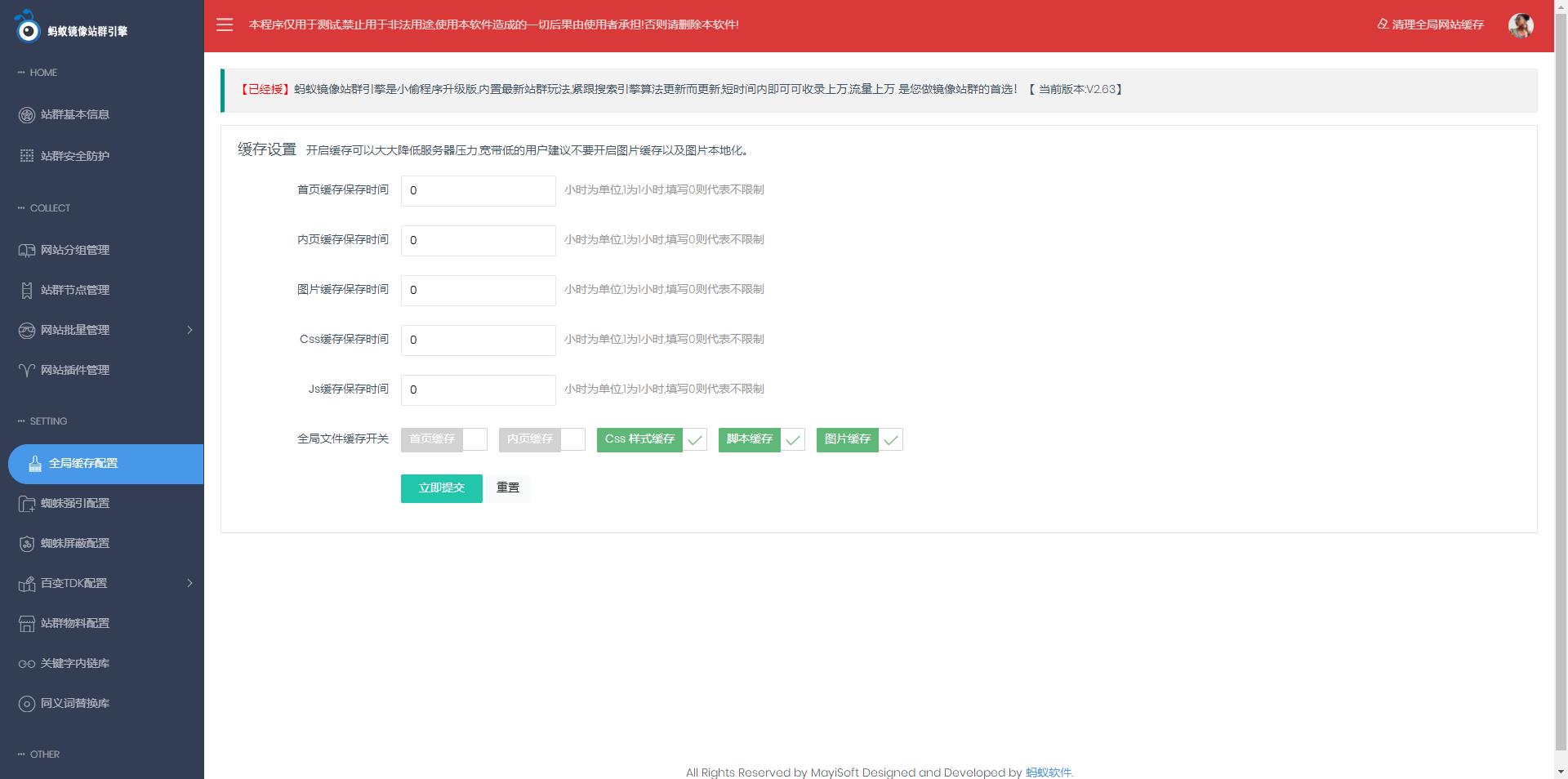This screenshot has height=779, width=1568.
Task: Open the 关键字内链库 menu item
Action: (75, 664)
